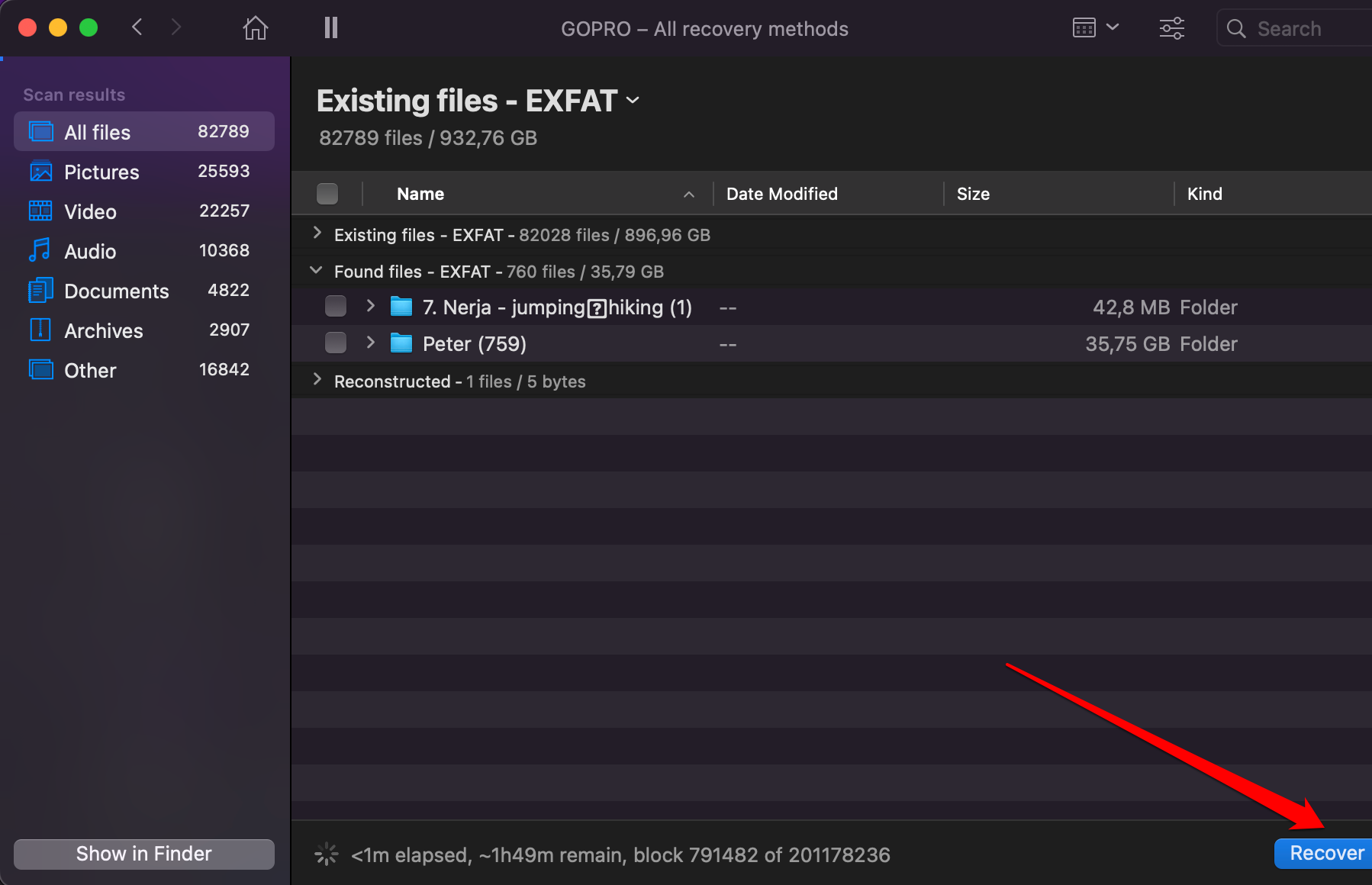
Task: Click the Name column sort arrow
Action: 689,195
